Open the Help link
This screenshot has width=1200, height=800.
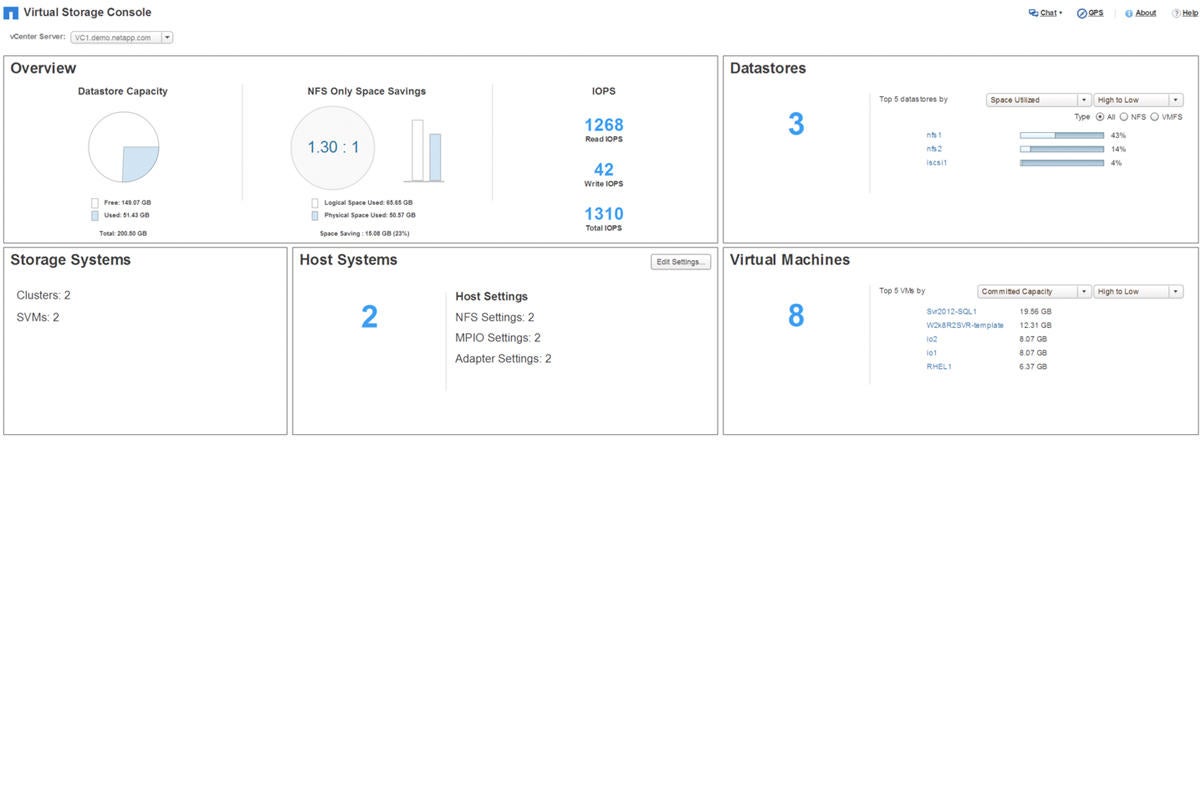click(x=1190, y=13)
